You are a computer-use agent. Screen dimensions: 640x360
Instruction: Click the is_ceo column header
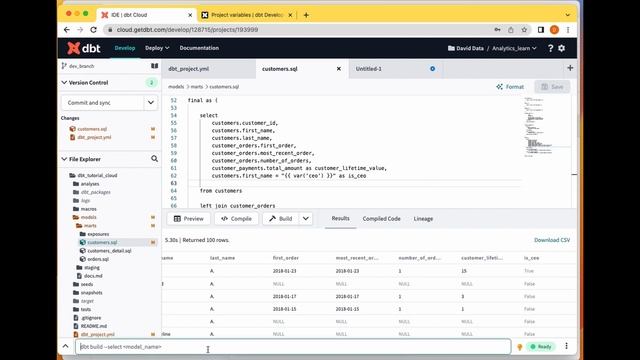[531, 258]
